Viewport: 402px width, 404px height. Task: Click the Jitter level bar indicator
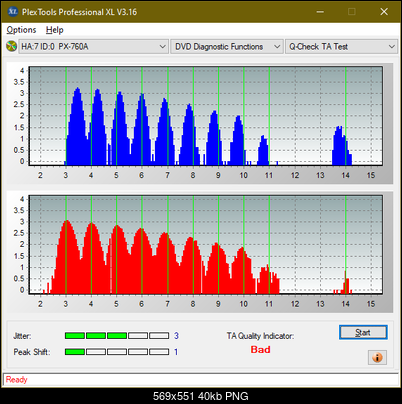coord(117,336)
